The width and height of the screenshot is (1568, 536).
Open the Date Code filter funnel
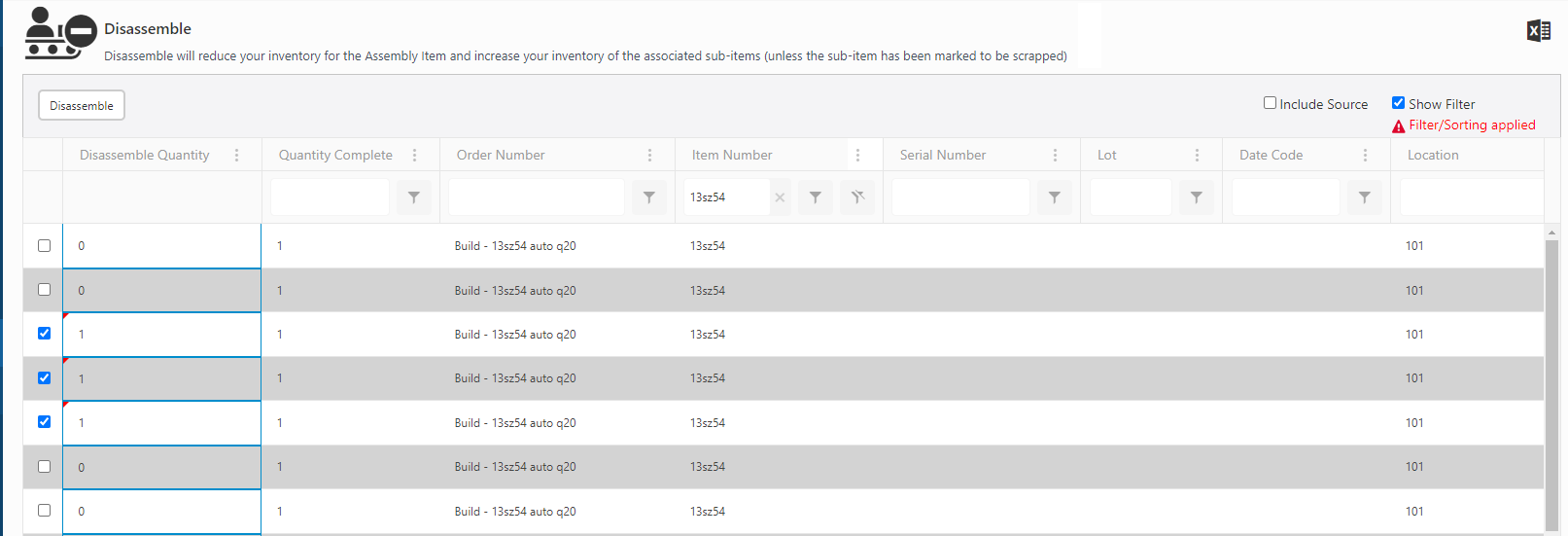[1365, 197]
